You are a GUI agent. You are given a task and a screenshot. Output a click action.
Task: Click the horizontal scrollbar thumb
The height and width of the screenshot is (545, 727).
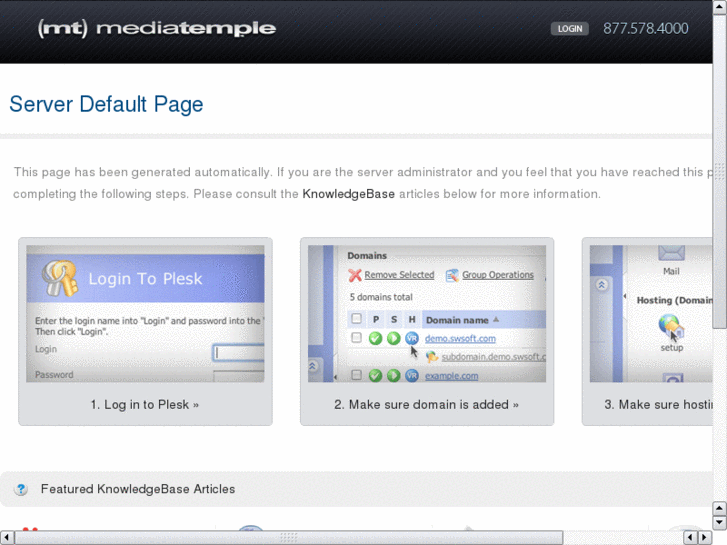coord(289,538)
